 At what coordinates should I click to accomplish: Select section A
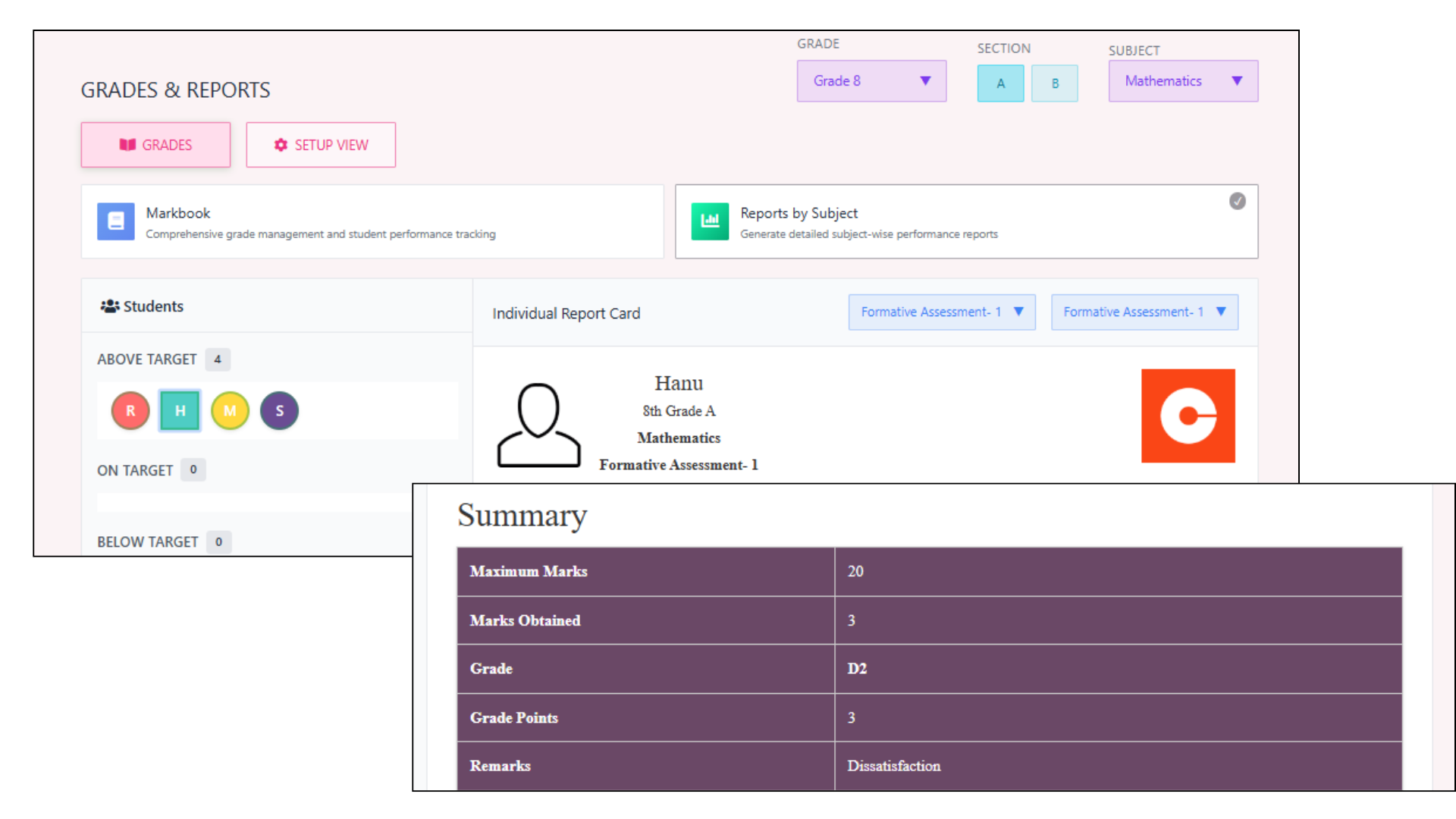pos(1000,83)
